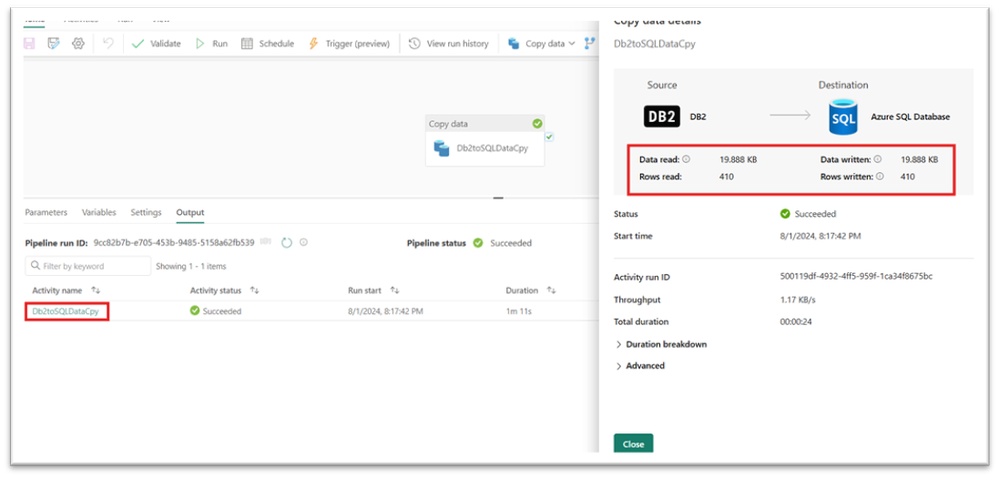Click panel divider collapse handle
This screenshot has width=999, height=478.
click(498, 198)
